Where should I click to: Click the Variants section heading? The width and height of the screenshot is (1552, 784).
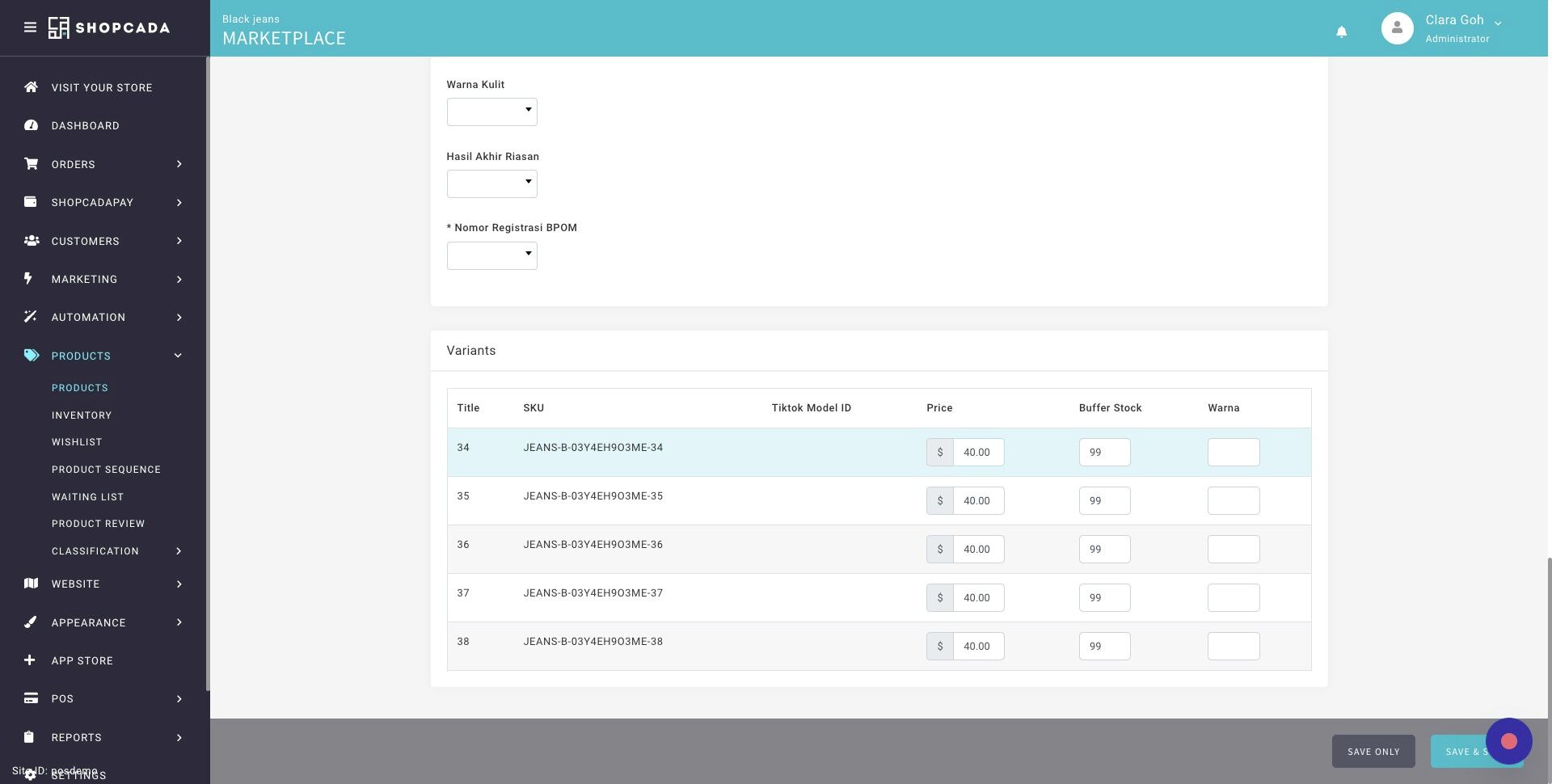(470, 351)
